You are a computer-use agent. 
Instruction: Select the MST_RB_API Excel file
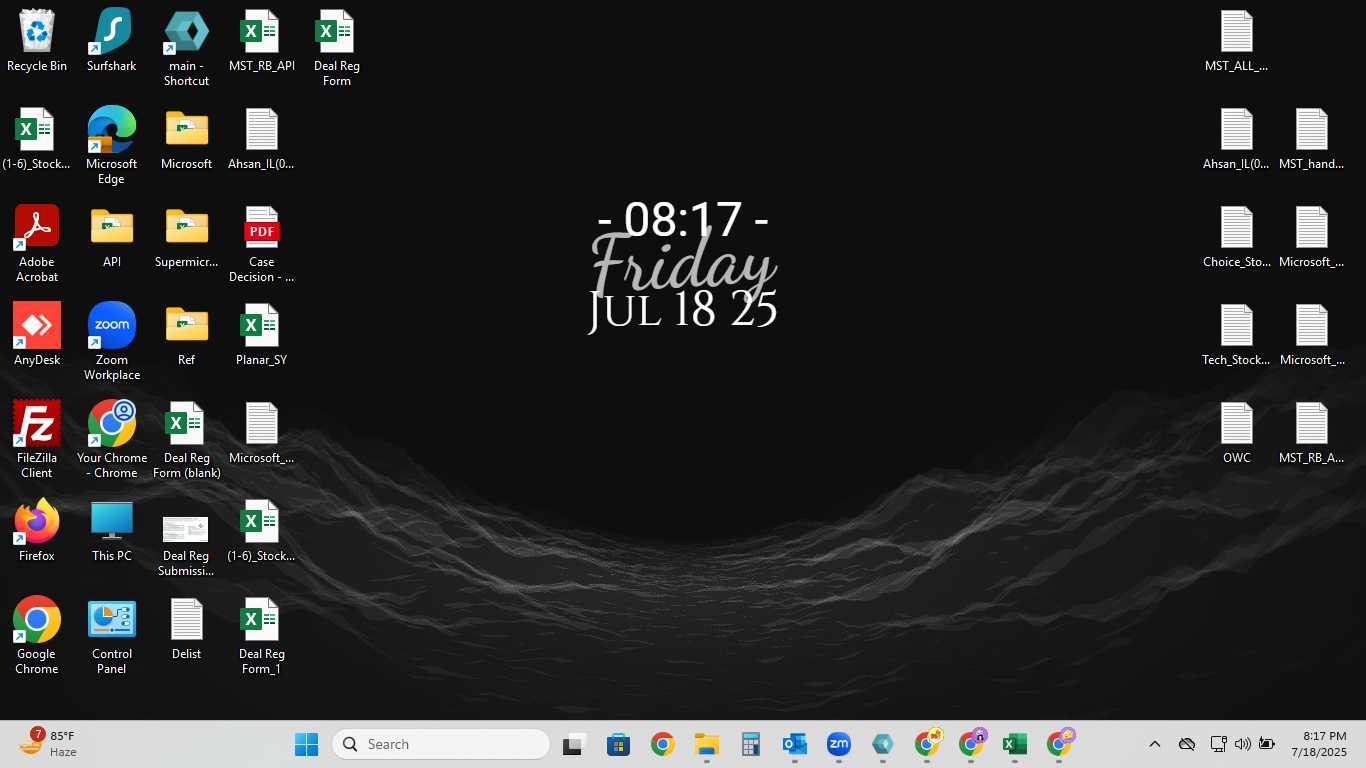[x=261, y=41]
